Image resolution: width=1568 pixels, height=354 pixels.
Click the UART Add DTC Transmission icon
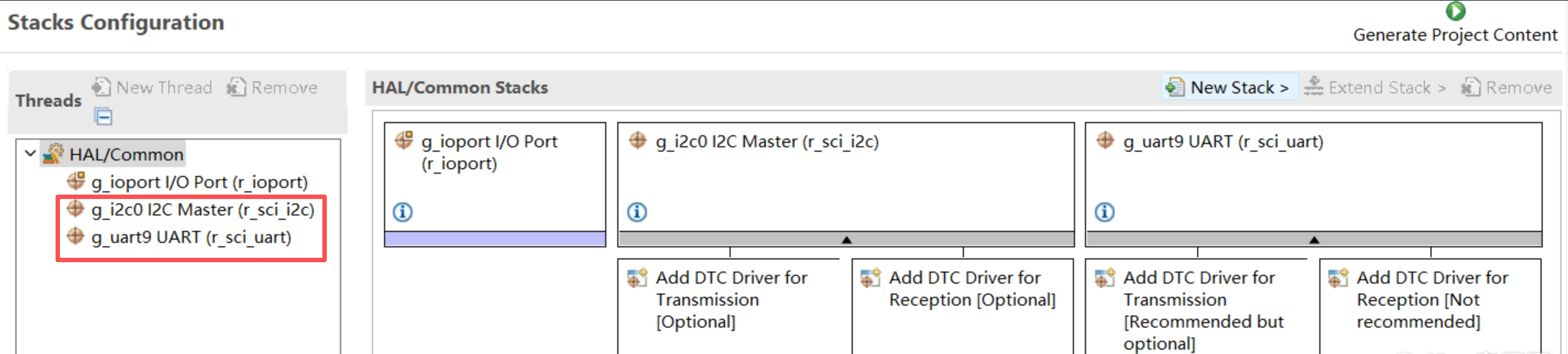pyautogui.click(x=1105, y=278)
